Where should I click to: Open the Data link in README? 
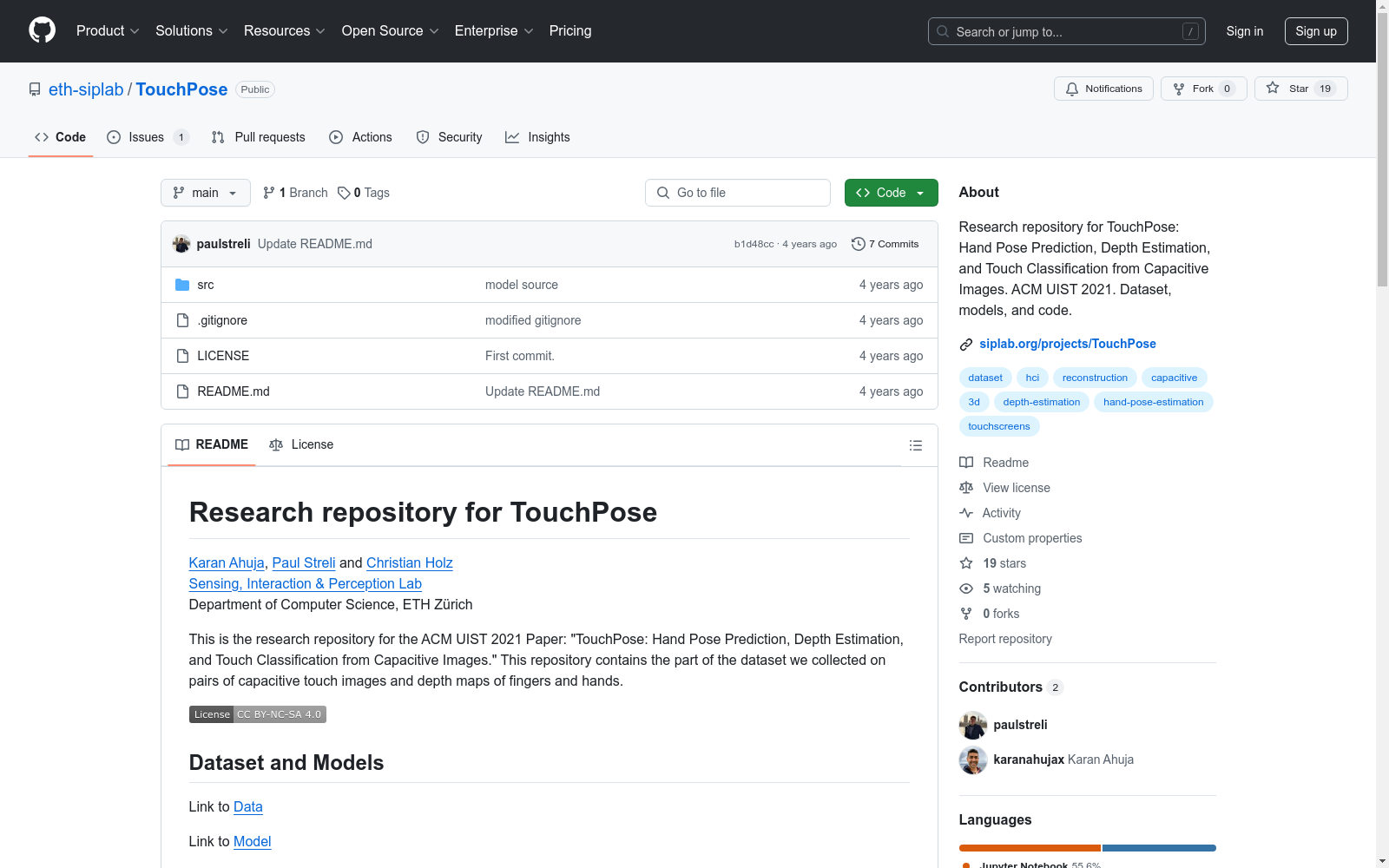[x=248, y=806]
